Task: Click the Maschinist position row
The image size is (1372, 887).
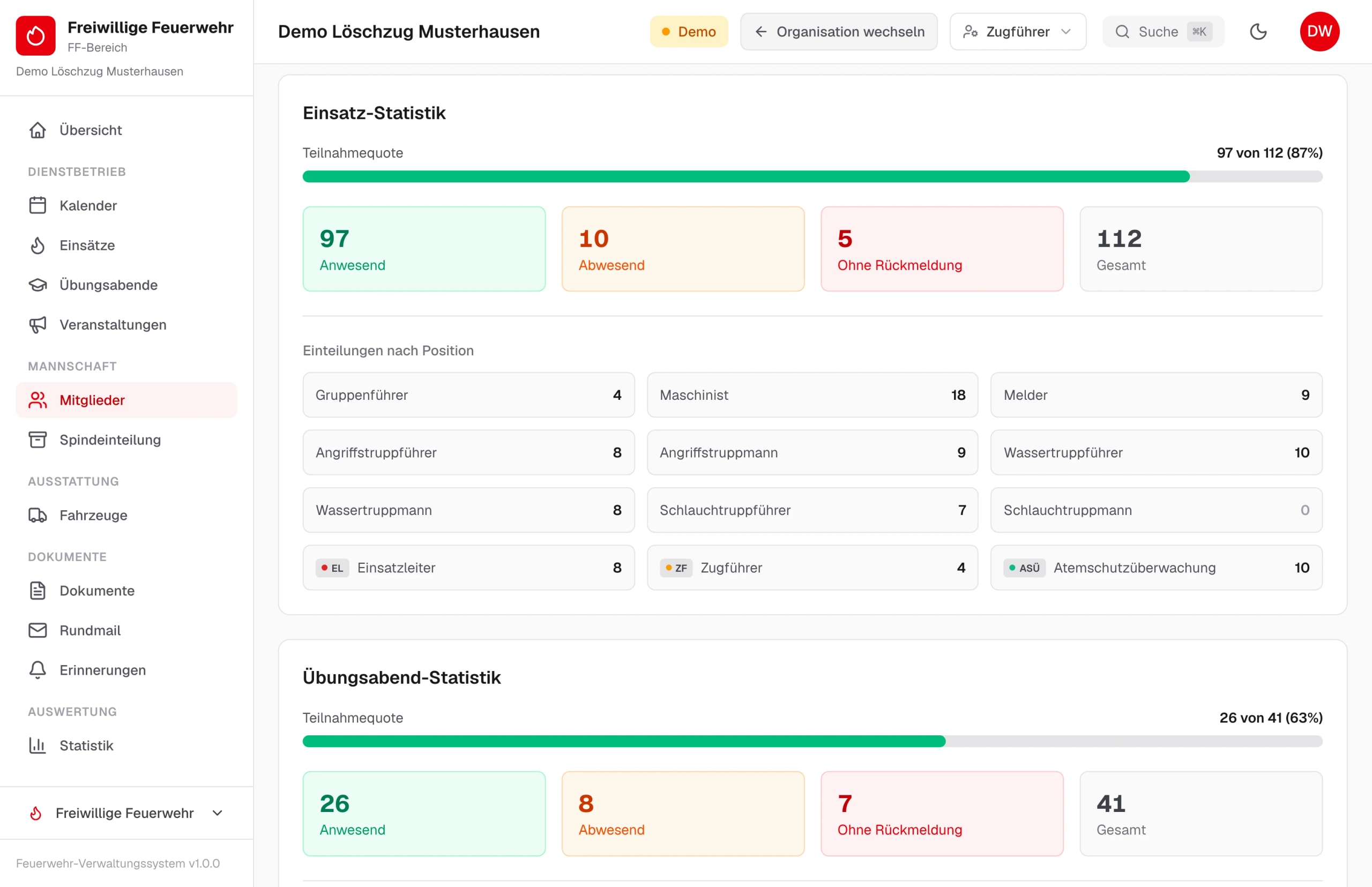Action: point(812,395)
